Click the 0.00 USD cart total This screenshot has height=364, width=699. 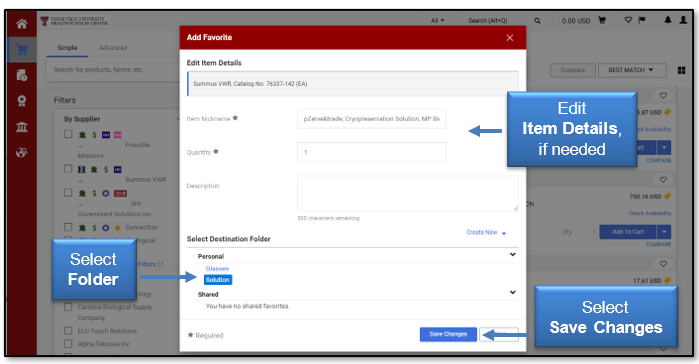point(576,21)
